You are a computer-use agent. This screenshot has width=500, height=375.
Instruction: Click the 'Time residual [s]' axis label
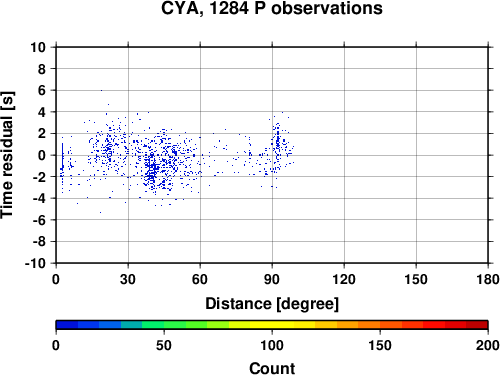click(7, 155)
